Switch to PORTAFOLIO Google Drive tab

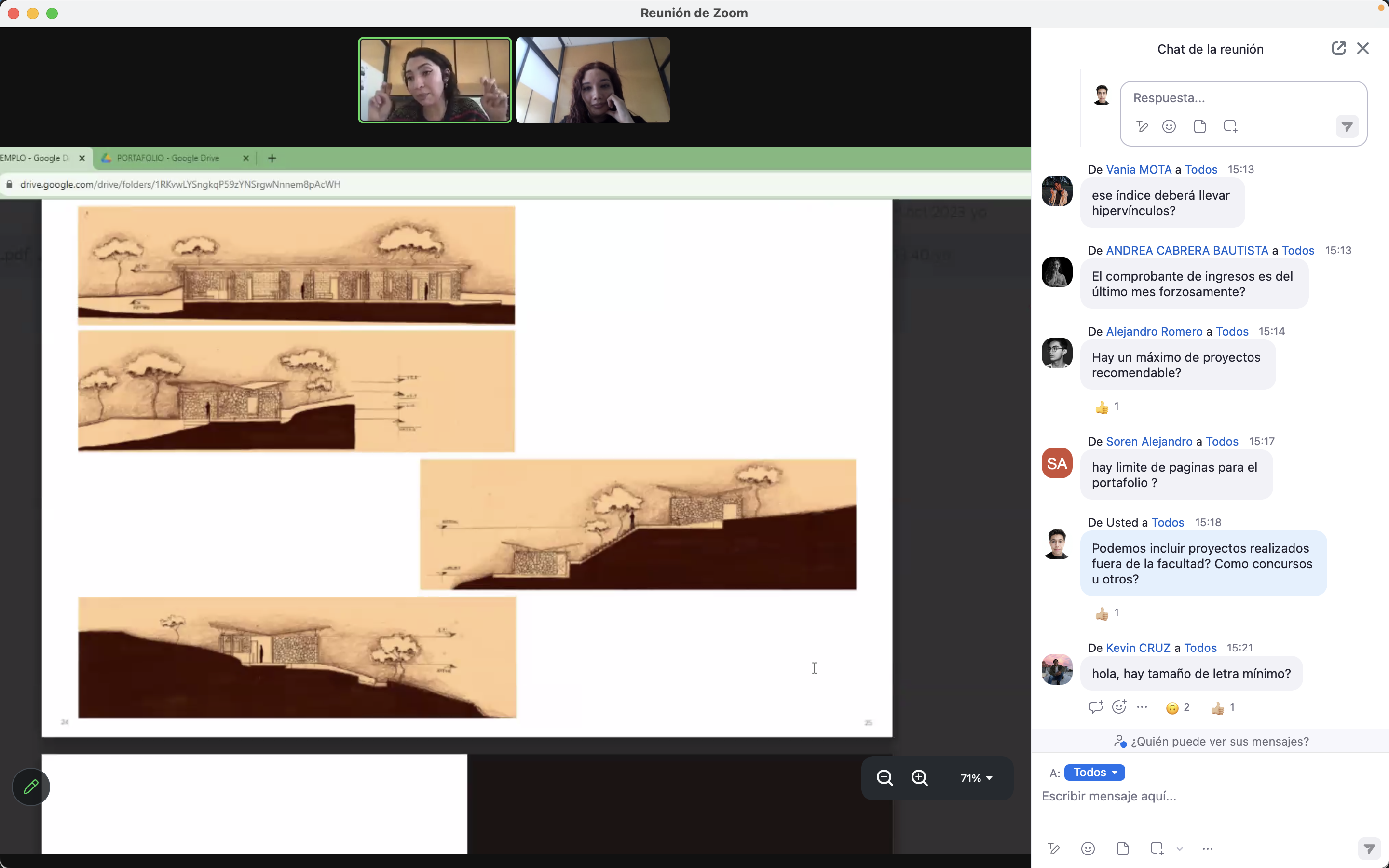pyautogui.click(x=168, y=158)
